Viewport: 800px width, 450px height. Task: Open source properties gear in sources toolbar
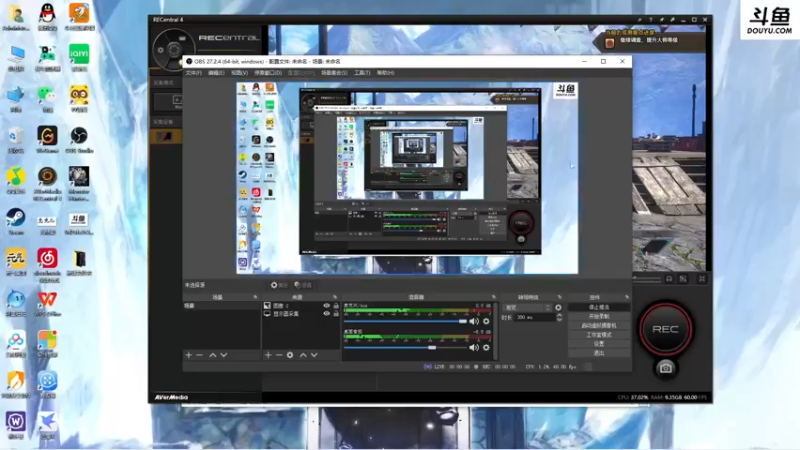click(290, 355)
